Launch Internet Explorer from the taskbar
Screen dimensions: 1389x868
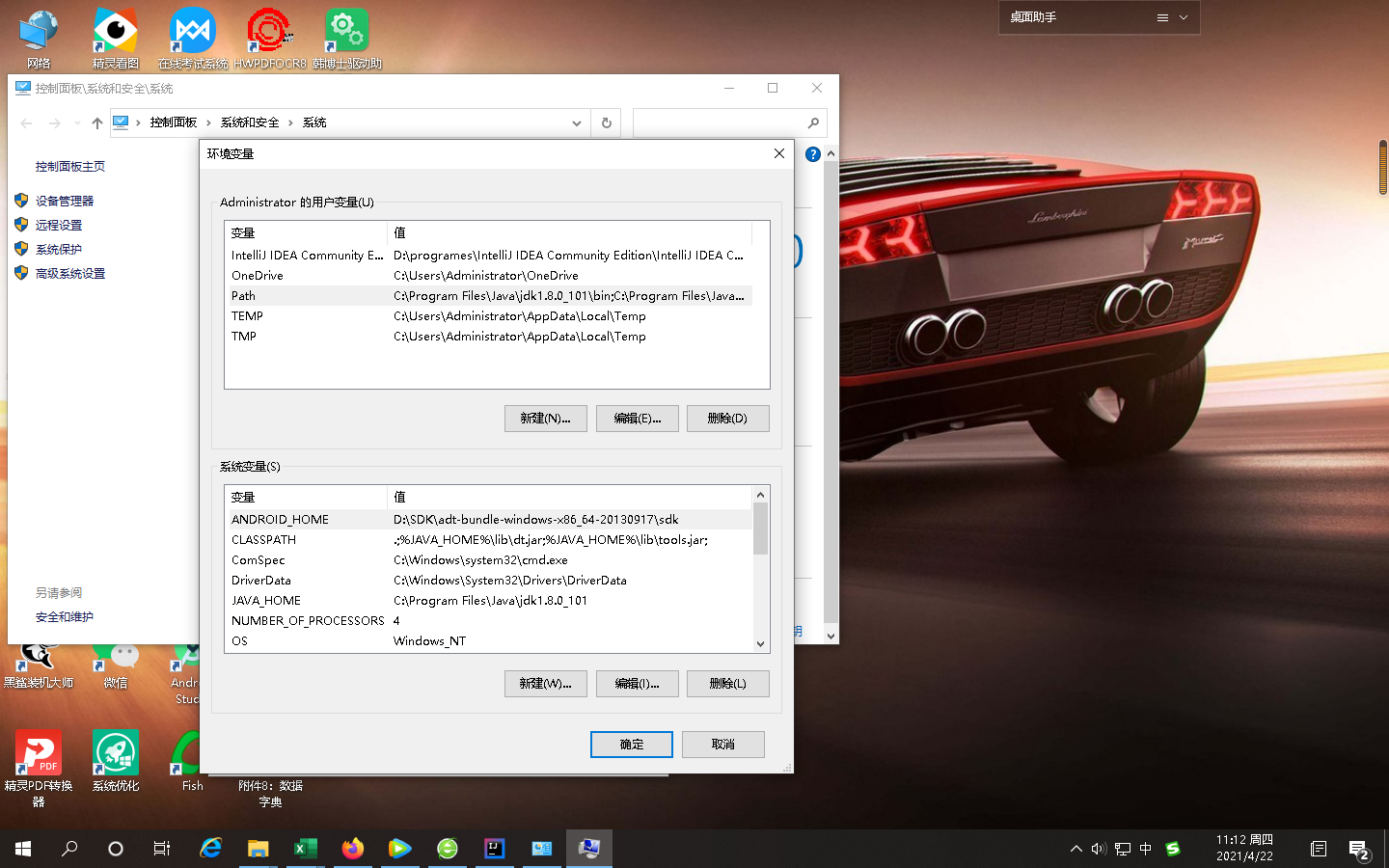tap(210, 849)
